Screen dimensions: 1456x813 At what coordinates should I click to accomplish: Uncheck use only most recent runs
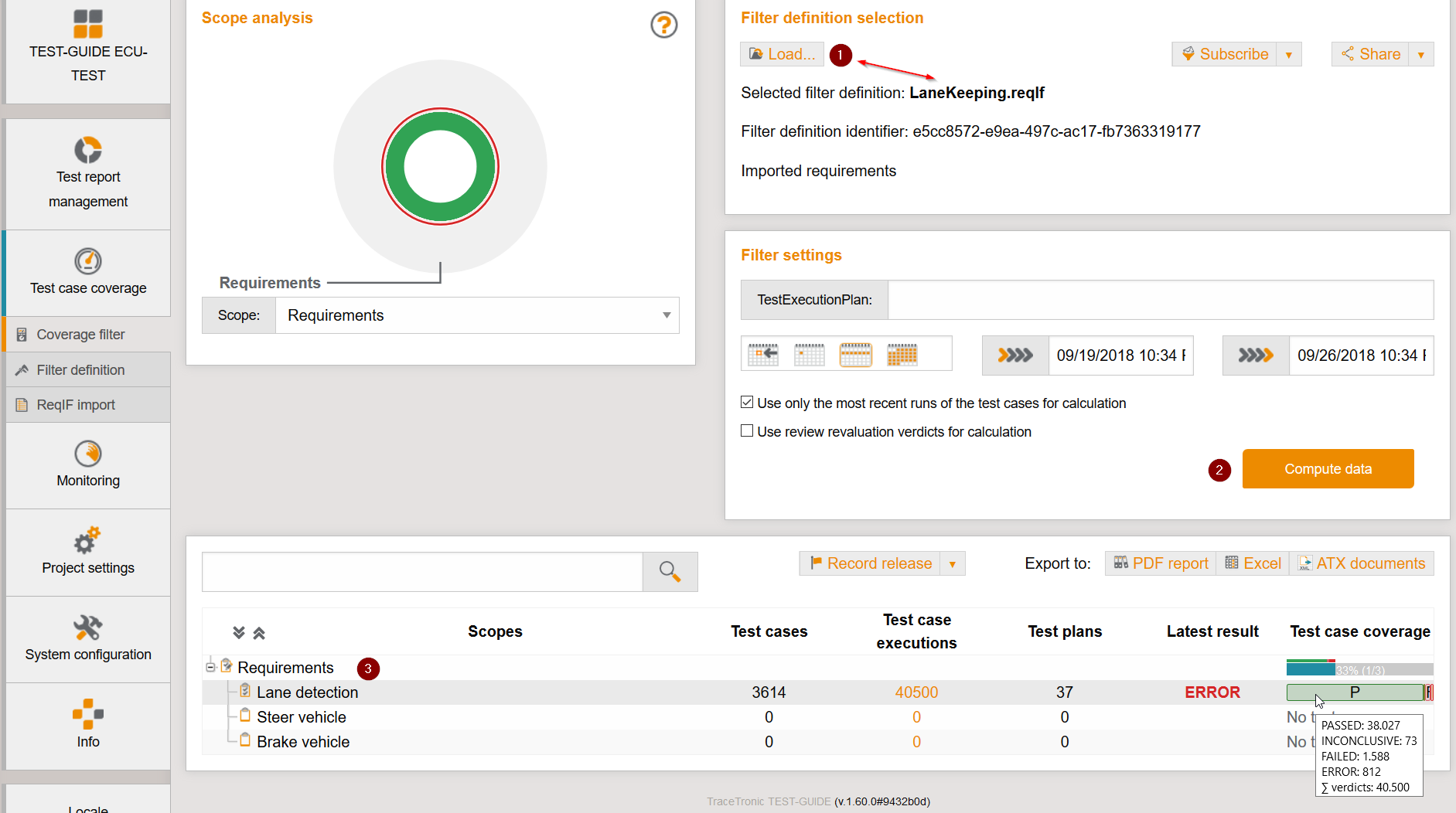747,403
